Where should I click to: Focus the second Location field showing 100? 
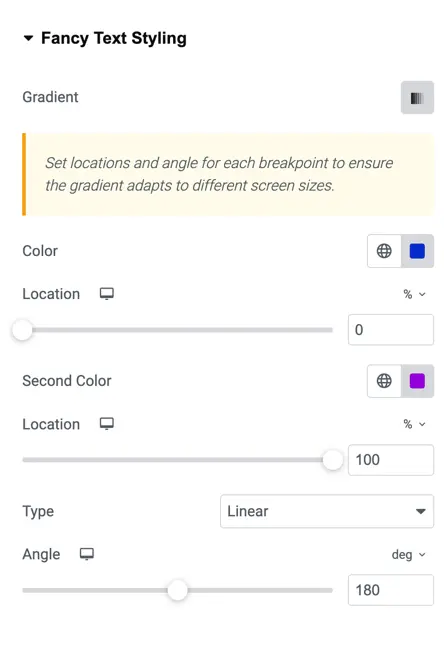tap(391, 460)
